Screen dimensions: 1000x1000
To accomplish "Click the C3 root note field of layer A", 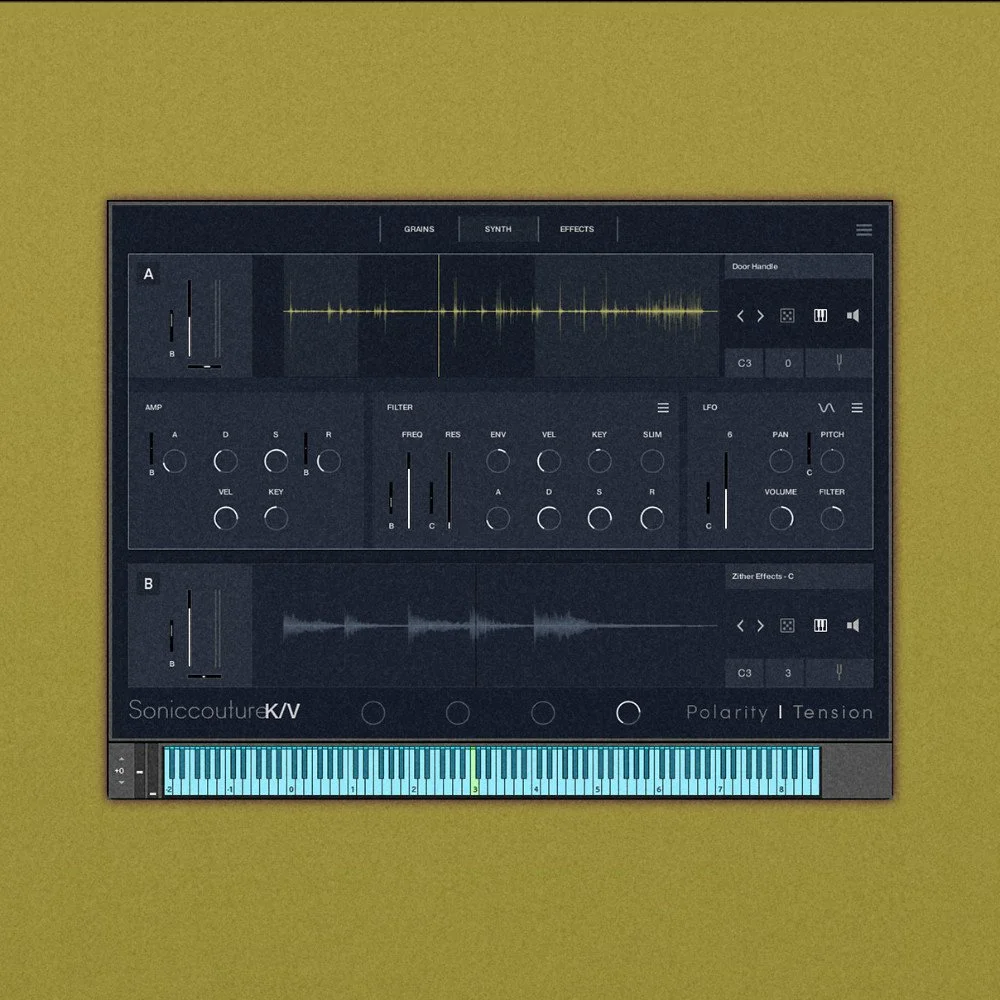I will point(744,363).
